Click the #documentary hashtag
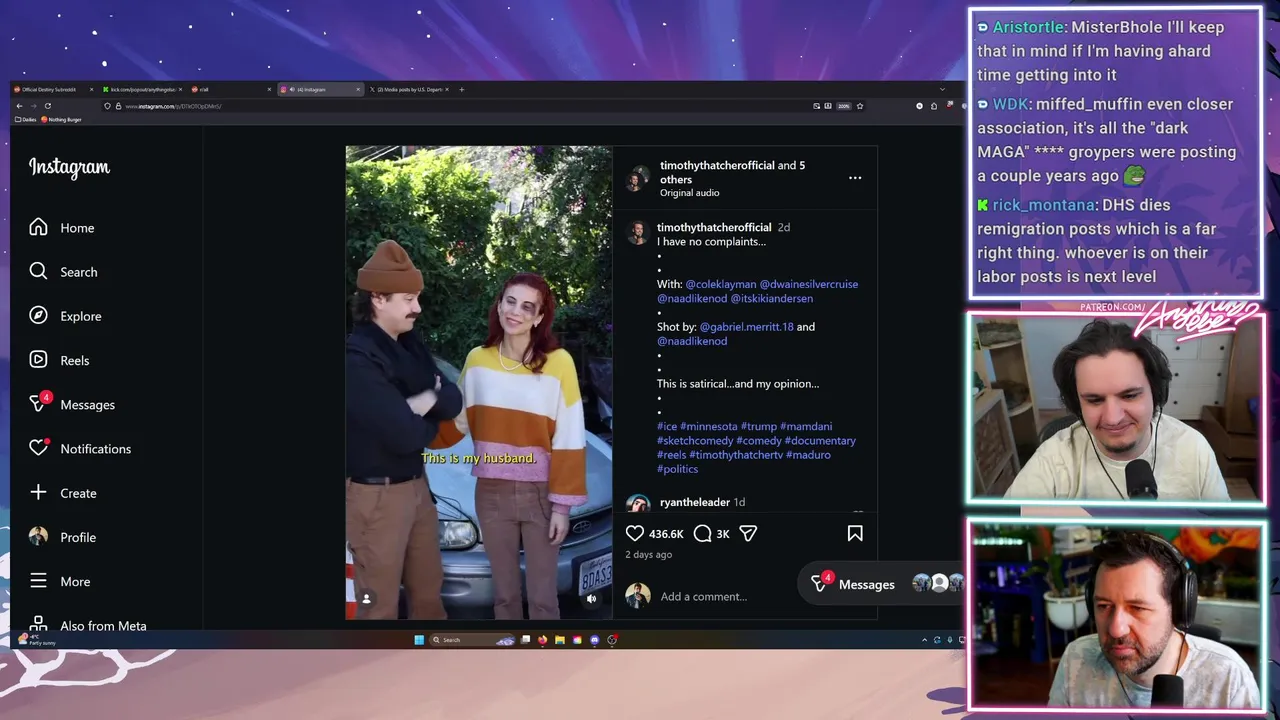The height and width of the screenshot is (720, 1280). 820,440
